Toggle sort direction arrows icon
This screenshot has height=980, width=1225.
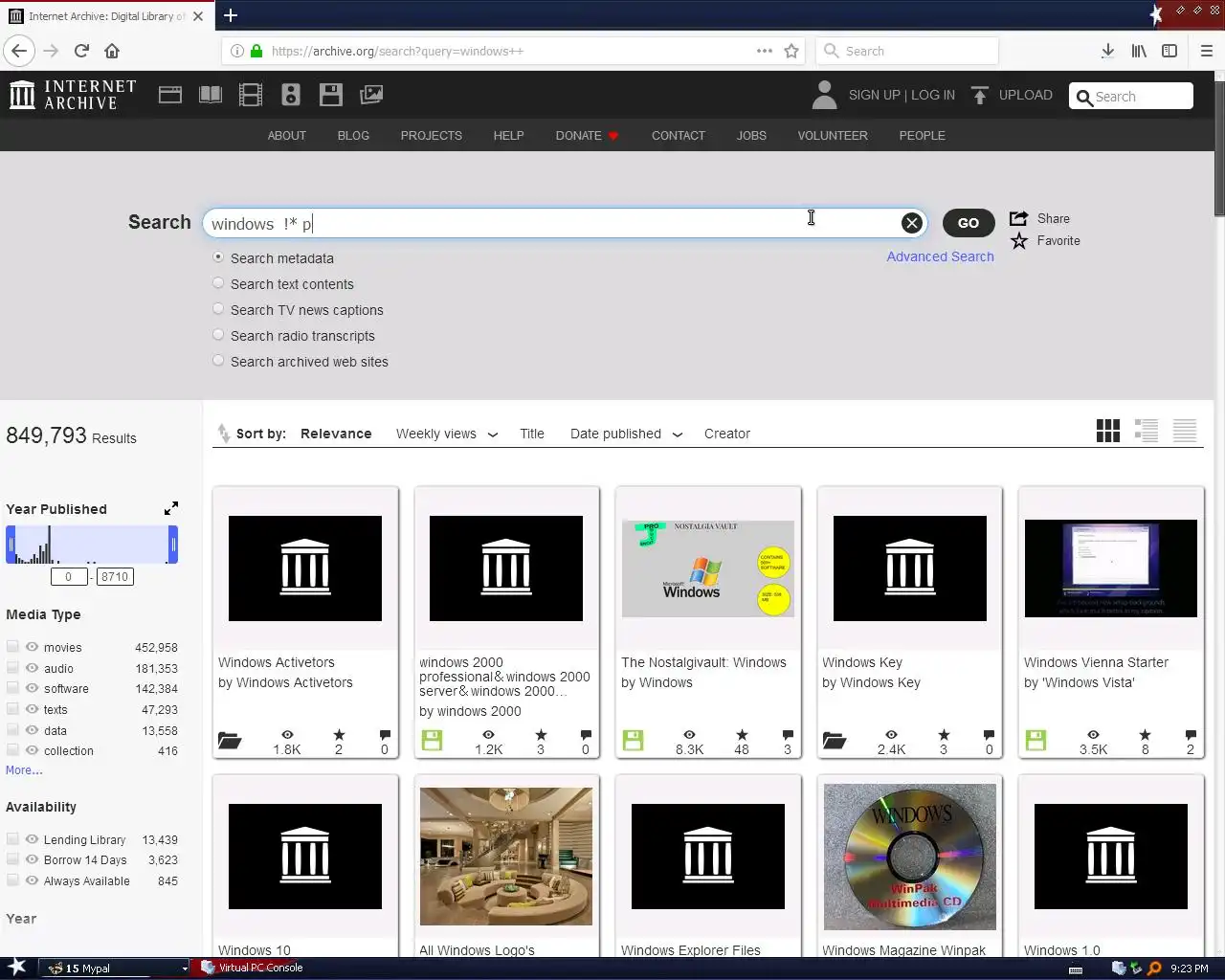coord(224,434)
